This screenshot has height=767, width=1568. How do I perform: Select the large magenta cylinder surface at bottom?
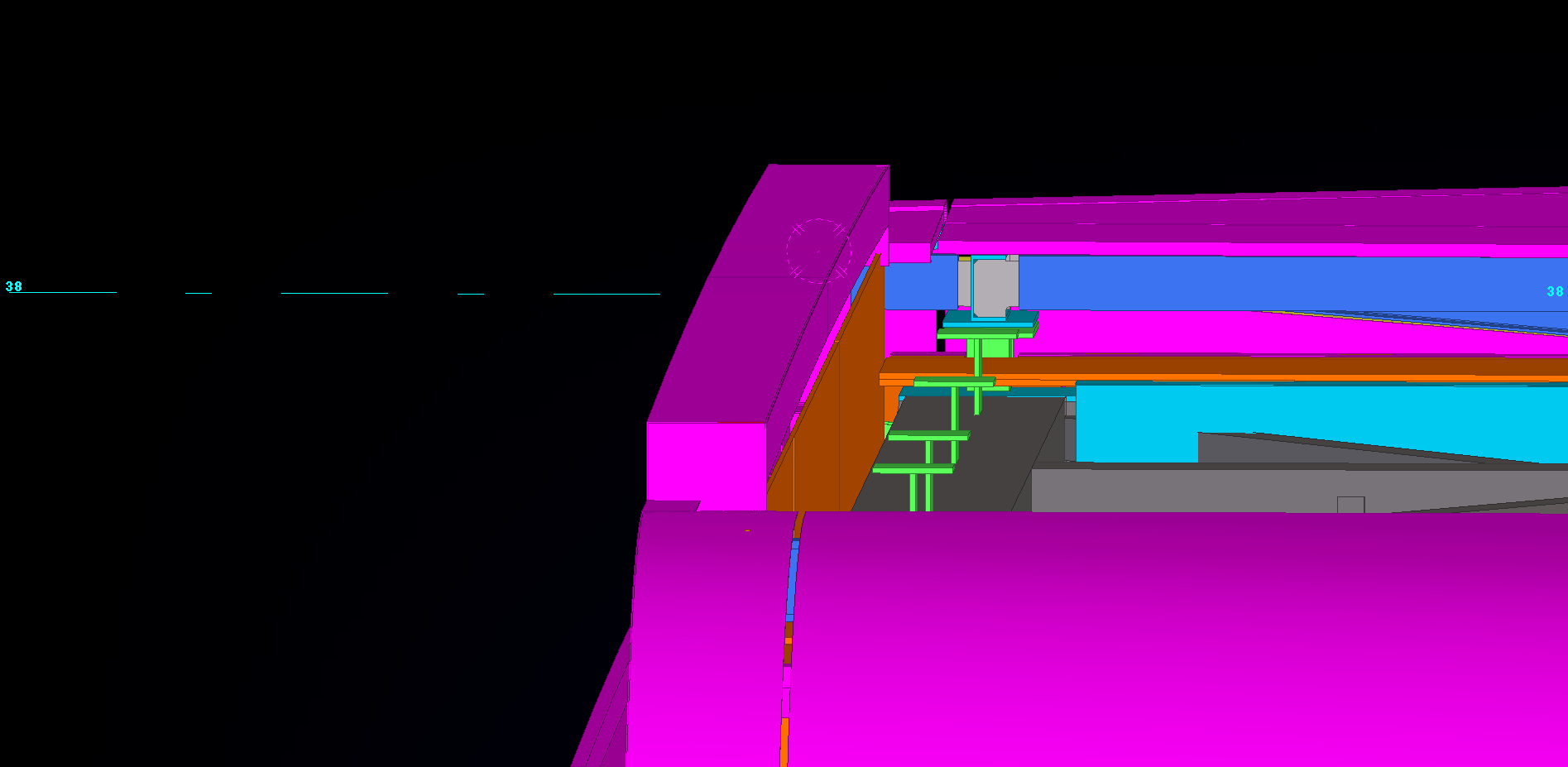(x=1158, y=637)
